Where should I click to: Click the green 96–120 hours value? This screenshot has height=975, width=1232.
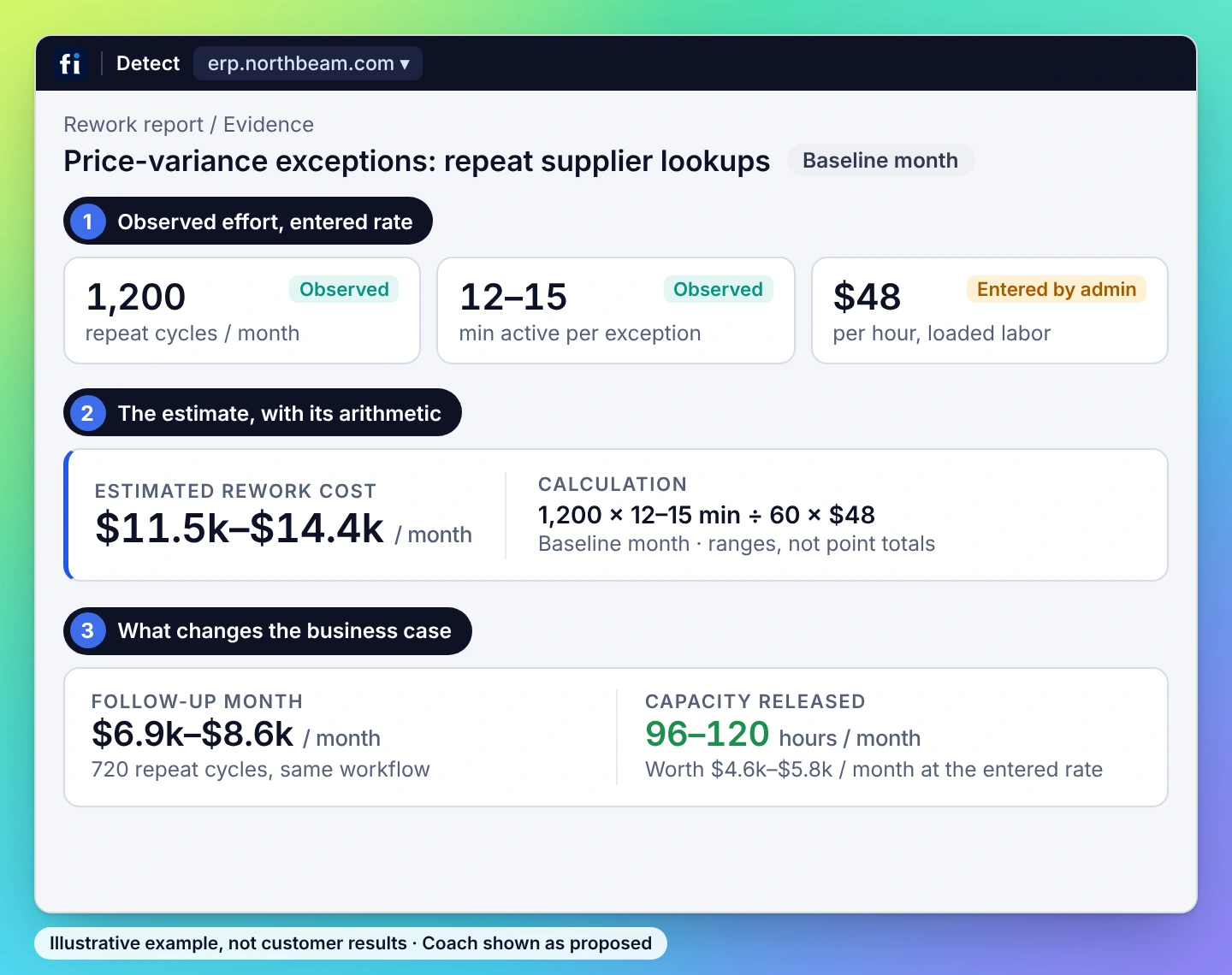pos(708,734)
